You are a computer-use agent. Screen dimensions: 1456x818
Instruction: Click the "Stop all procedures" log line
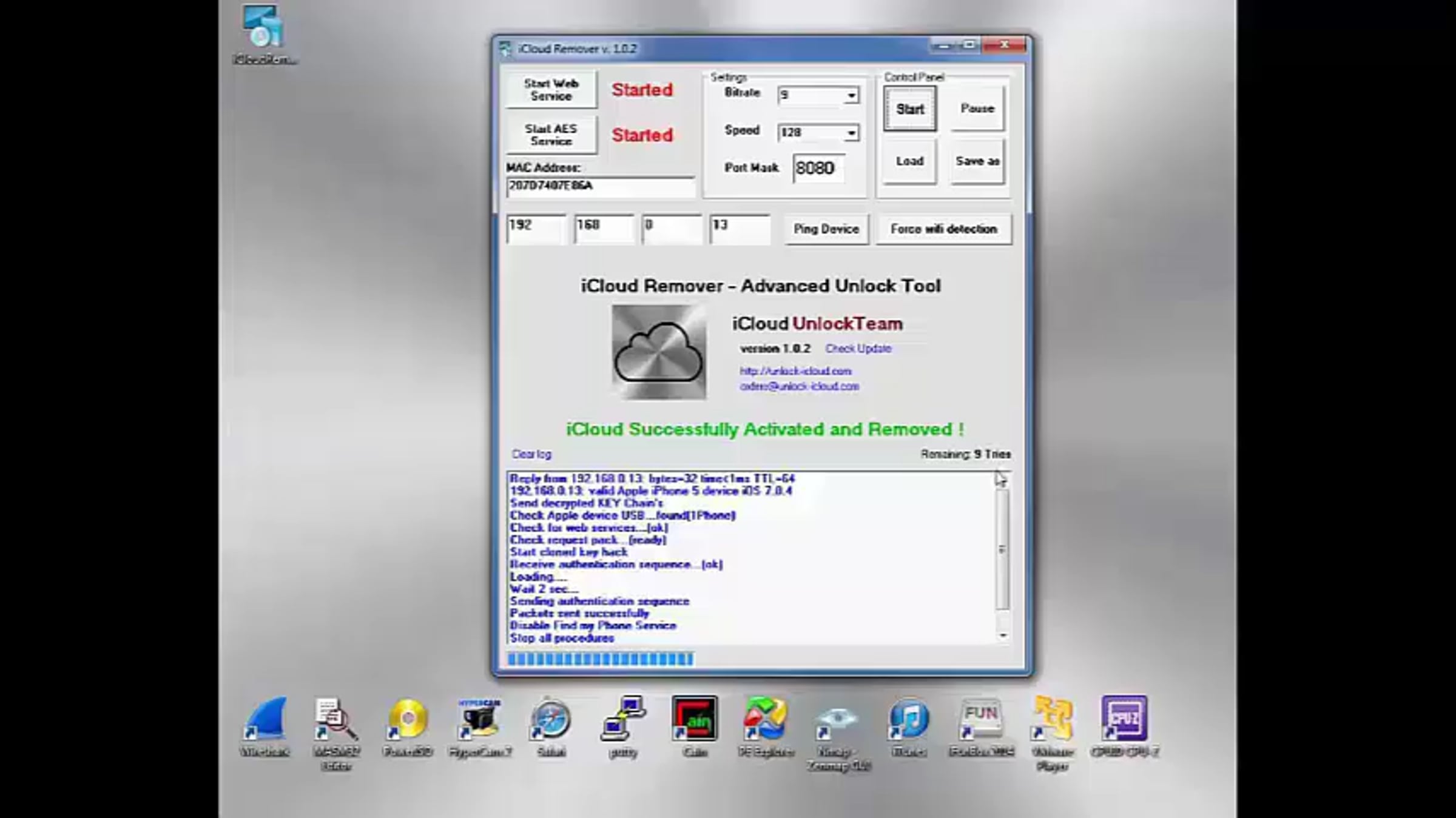click(x=562, y=638)
